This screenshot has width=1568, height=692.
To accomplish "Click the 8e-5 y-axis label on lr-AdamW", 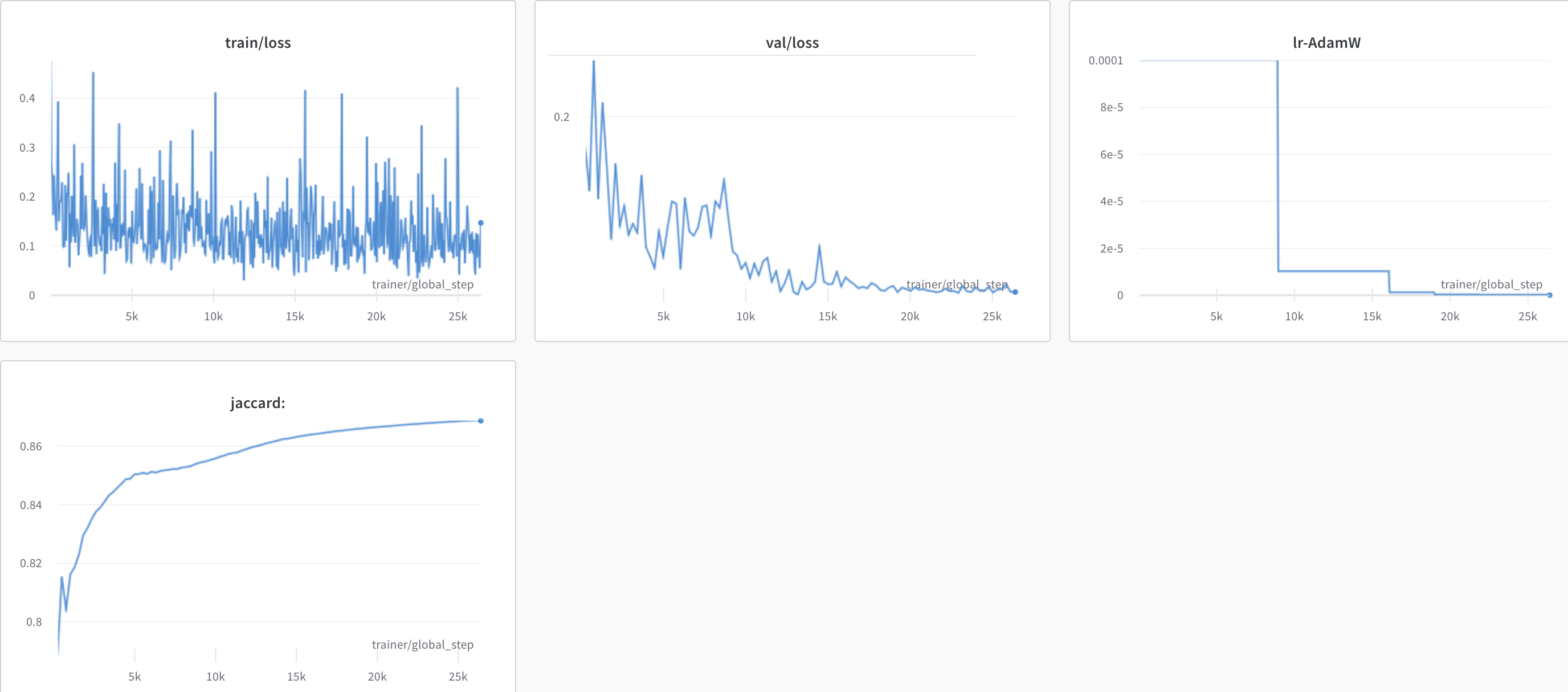I will point(1111,107).
